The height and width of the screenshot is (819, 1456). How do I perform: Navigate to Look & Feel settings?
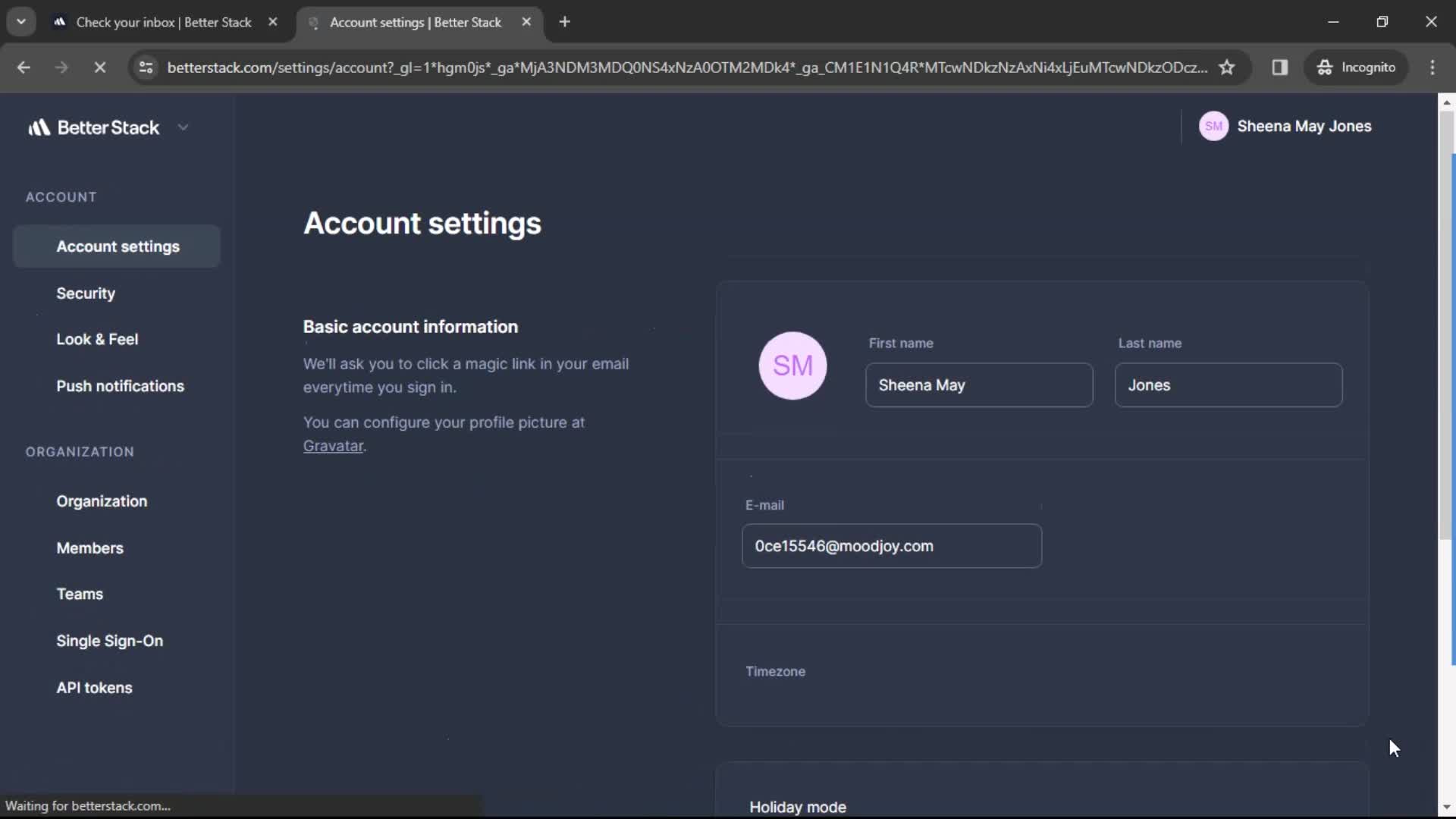(x=97, y=339)
